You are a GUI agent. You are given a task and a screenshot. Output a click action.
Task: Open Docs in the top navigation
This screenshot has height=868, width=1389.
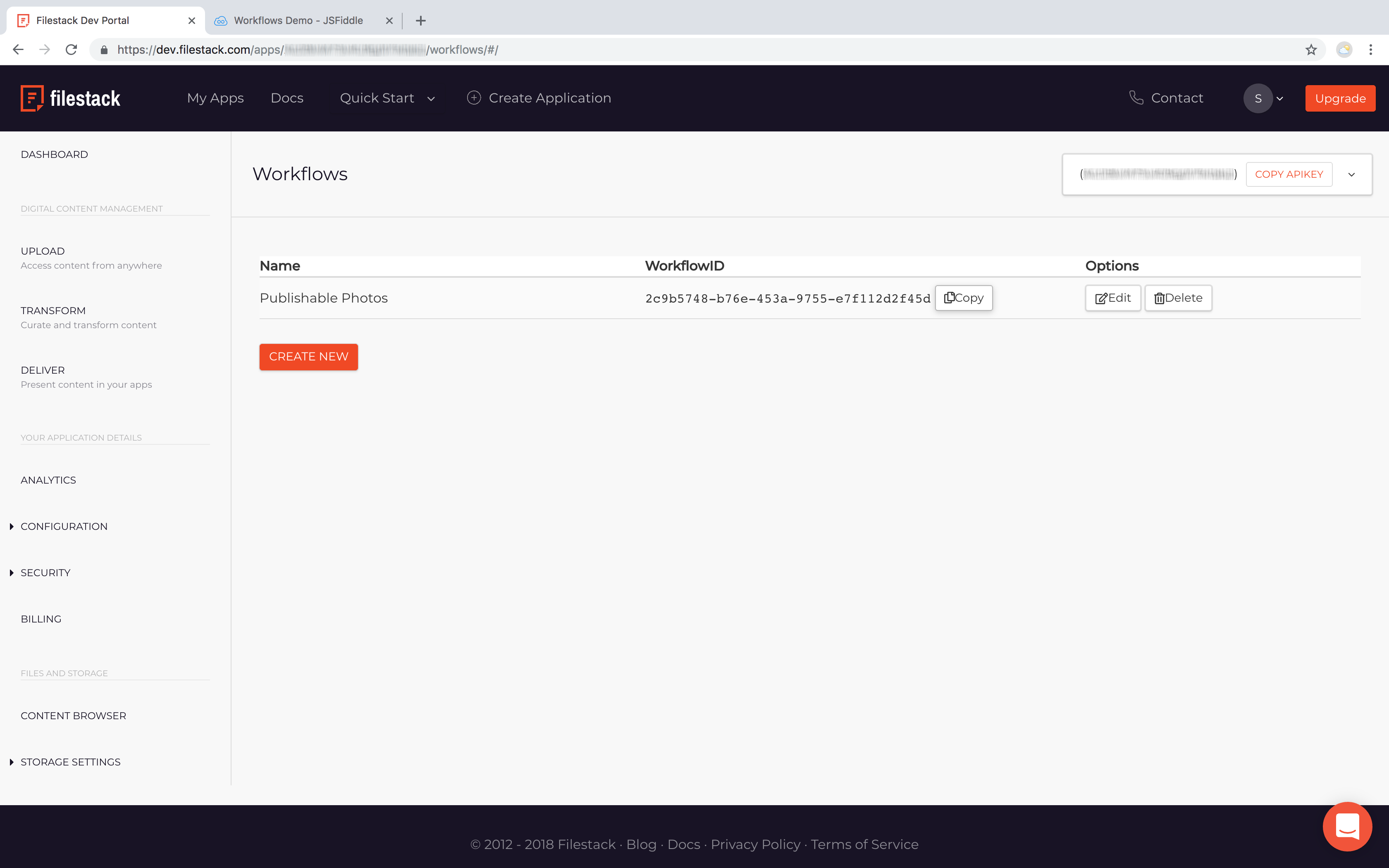[x=287, y=98]
